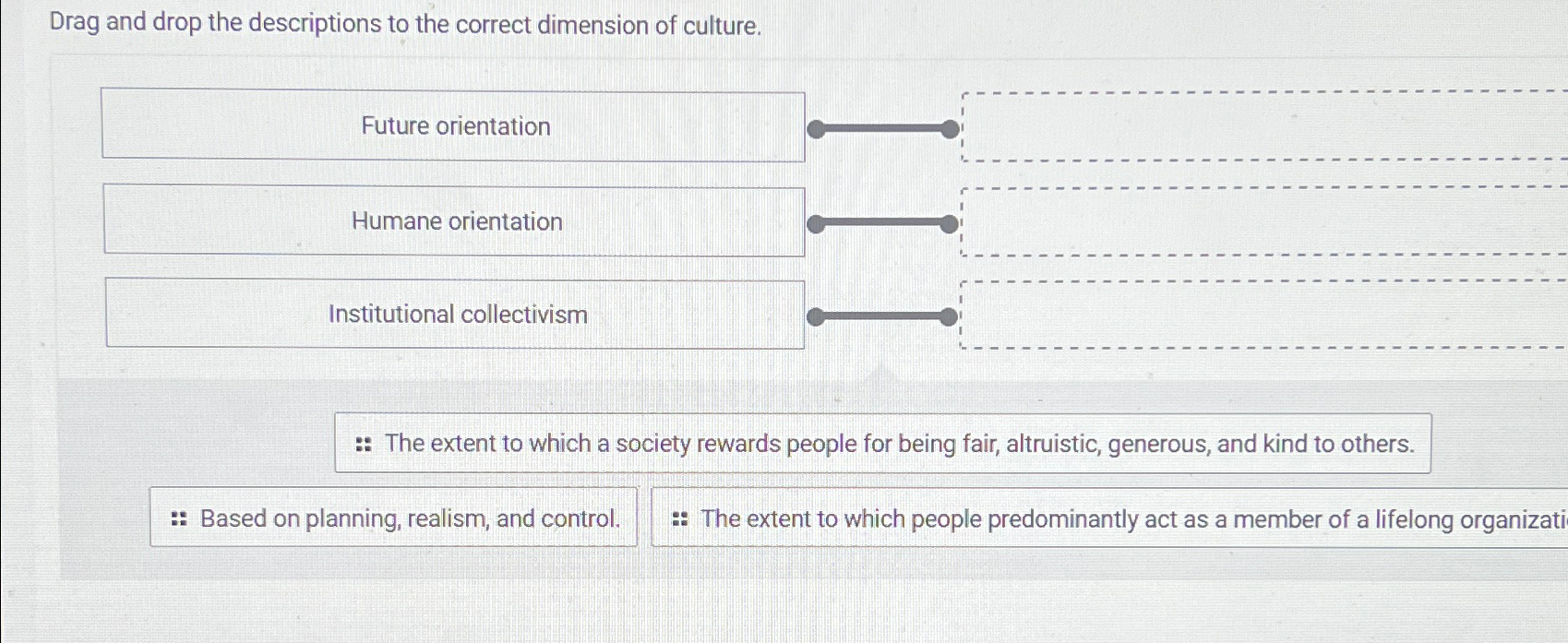Click the "Drag and drop the descriptions" instruction text
Screen dimensions: 1568x643
pyautogui.click(x=405, y=24)
